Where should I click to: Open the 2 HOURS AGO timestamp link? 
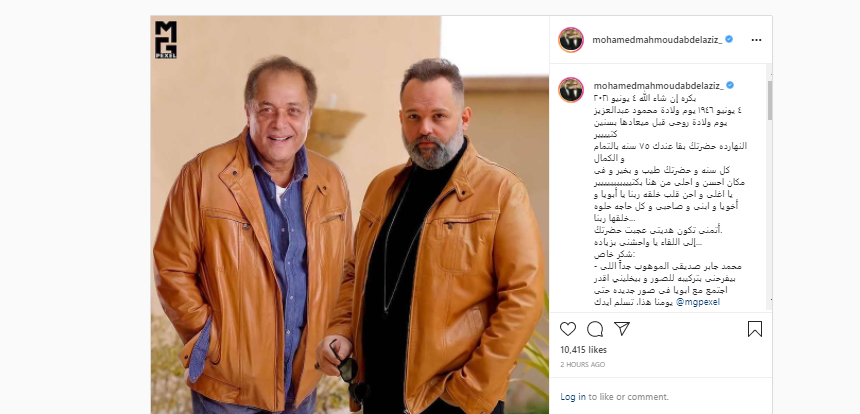tap(582, 365)
